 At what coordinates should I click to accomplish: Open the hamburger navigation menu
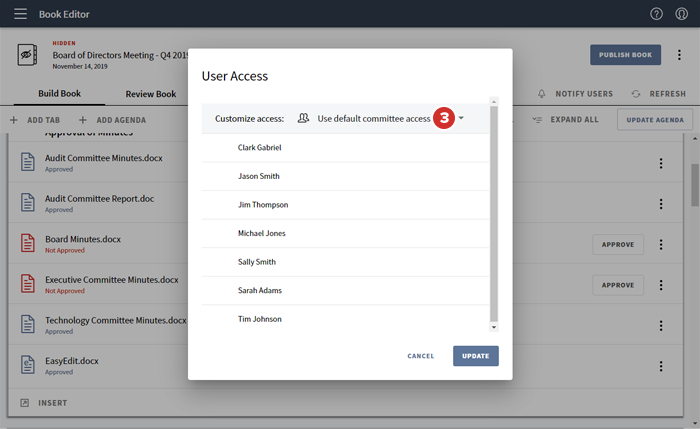pos(20,14)
